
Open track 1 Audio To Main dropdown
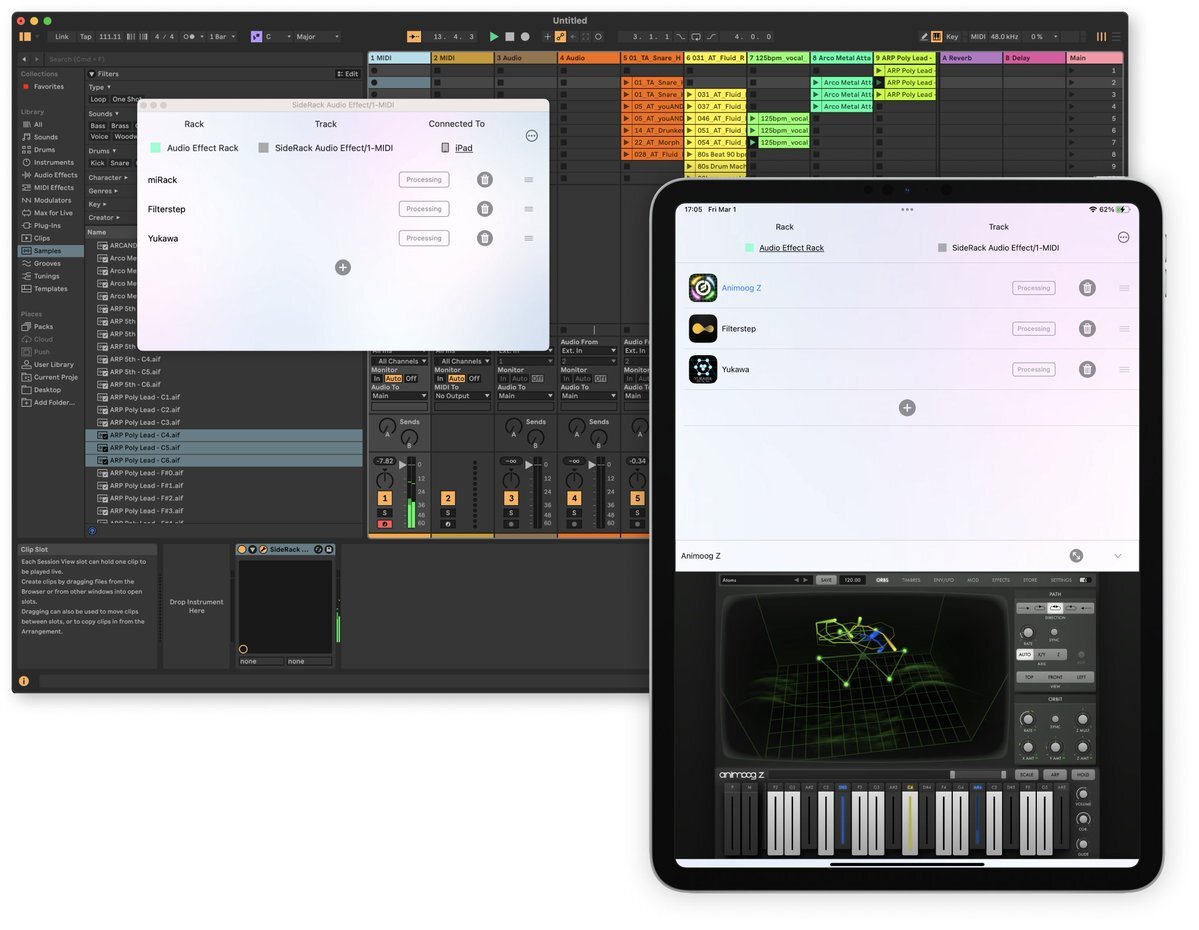[x=399, y=396]
